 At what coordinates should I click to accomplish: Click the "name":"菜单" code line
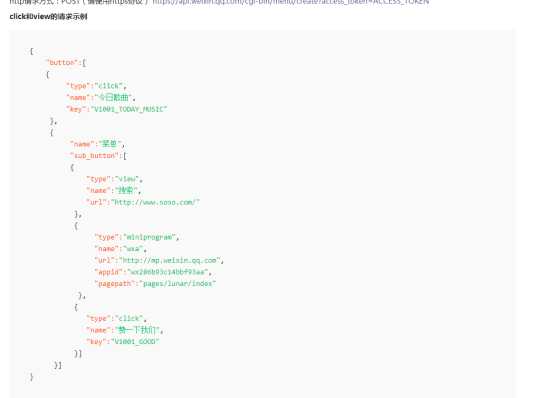(x=98, y=144)
